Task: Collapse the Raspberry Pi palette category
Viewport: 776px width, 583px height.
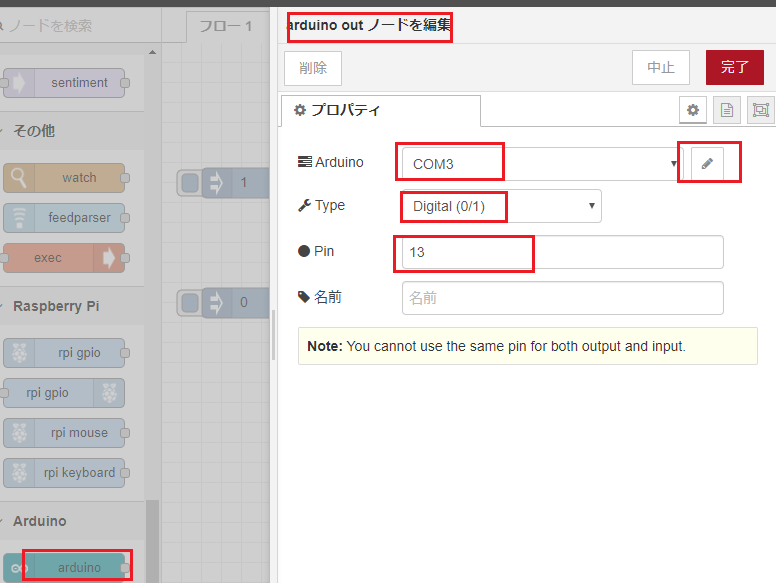Action: coord(55,306)
